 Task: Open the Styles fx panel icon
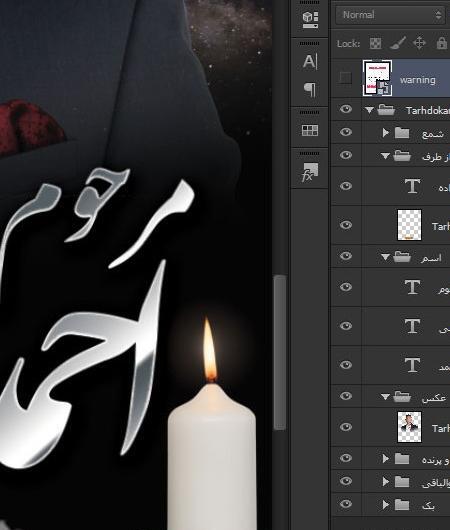coord(310,173)
